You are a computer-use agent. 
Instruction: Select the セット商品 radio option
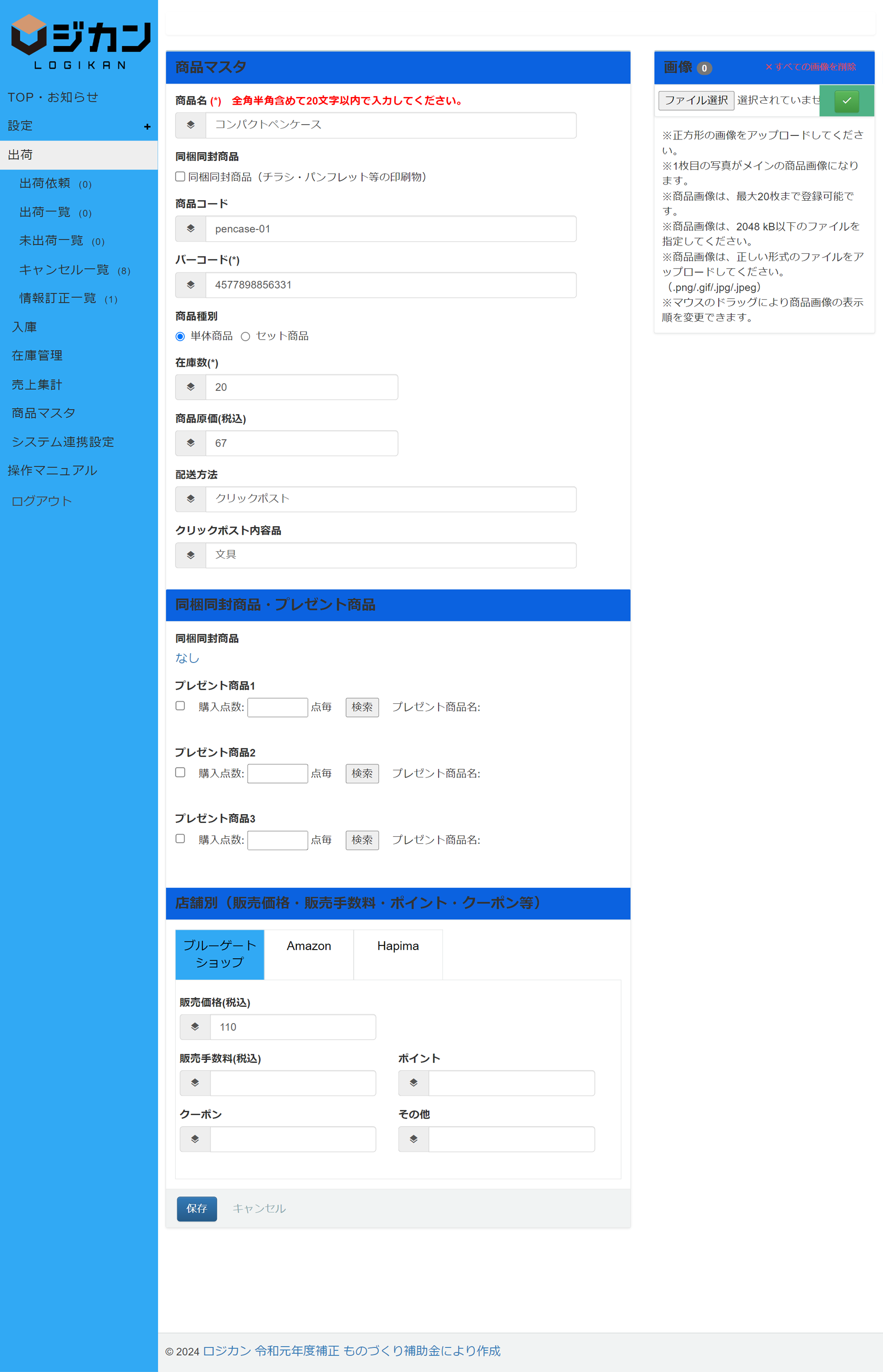click(245, 337)
